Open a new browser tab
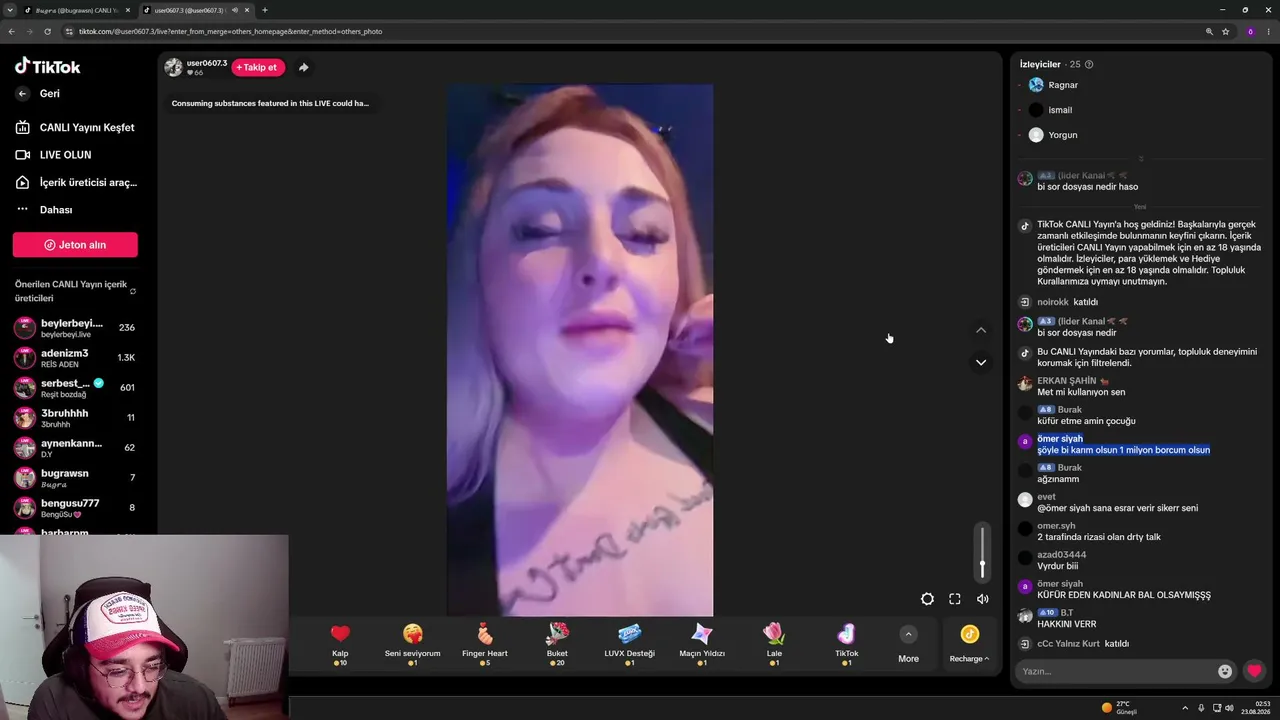The image size is (1280, 720). 265,10
